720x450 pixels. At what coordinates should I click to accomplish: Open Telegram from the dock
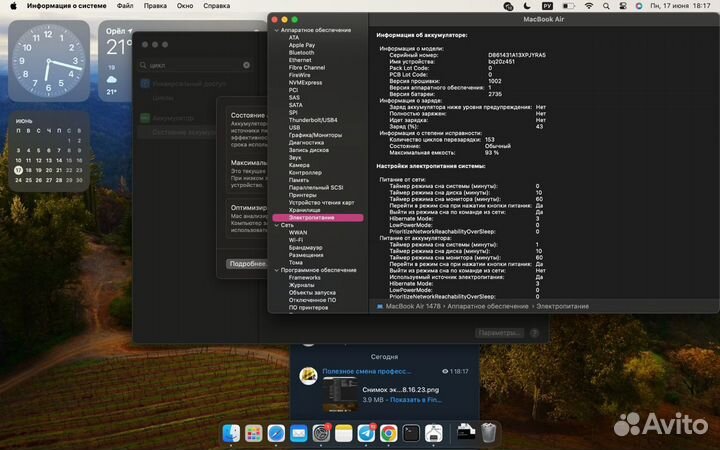click(x=366, y=433)
